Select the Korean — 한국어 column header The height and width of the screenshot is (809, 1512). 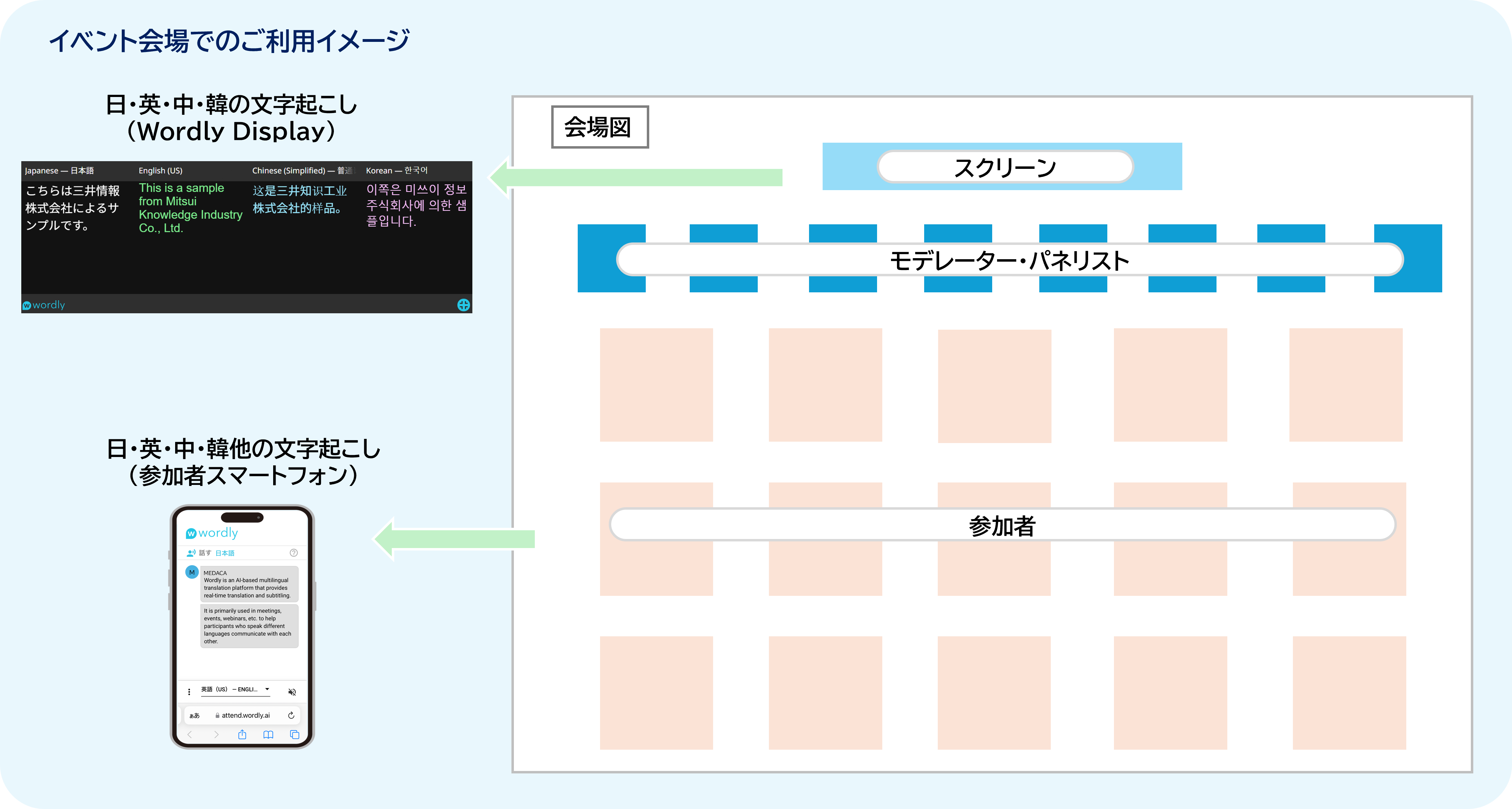397,171
